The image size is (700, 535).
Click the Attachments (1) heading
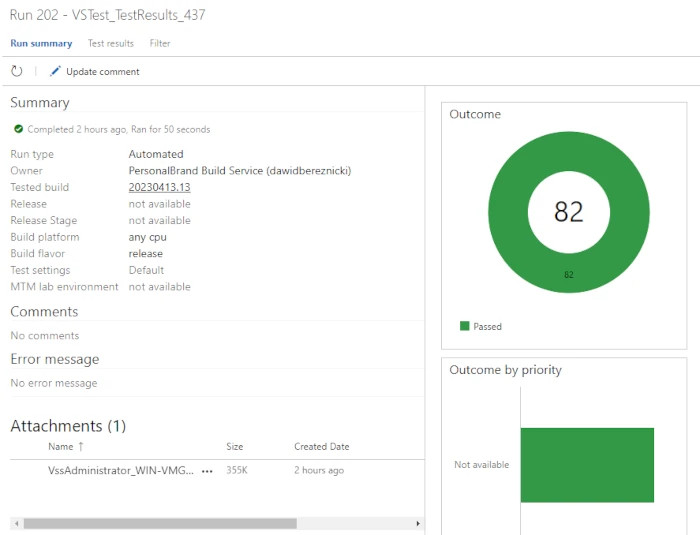tap(68, 426)
